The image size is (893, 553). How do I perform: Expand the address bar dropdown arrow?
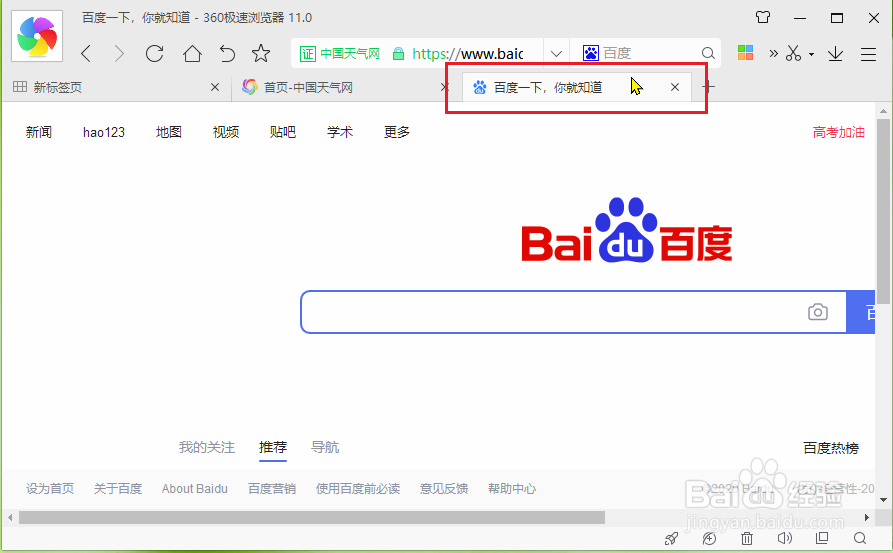point(556,54)
